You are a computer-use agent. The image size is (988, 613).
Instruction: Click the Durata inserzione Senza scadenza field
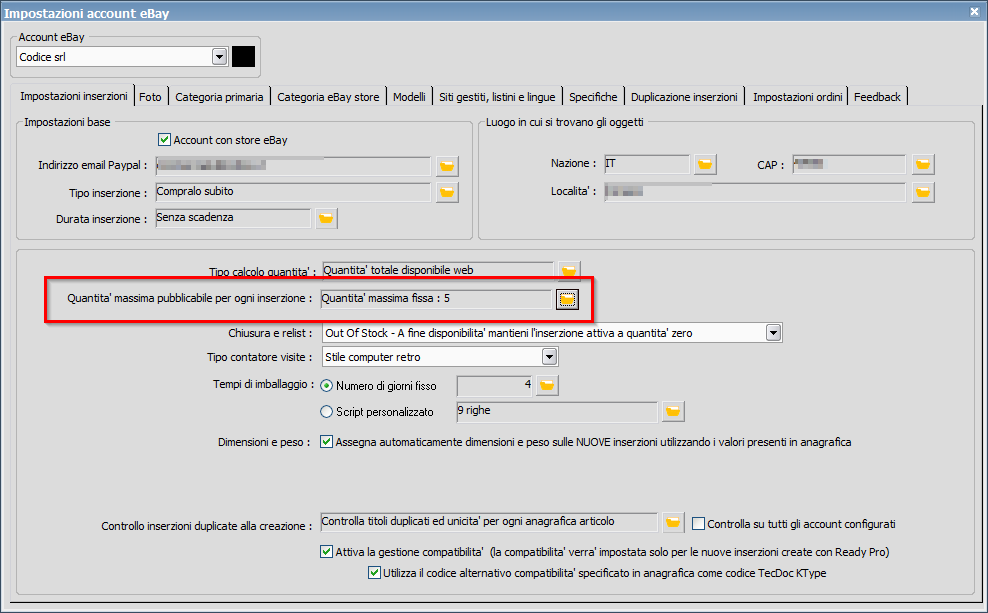(233, 218)
